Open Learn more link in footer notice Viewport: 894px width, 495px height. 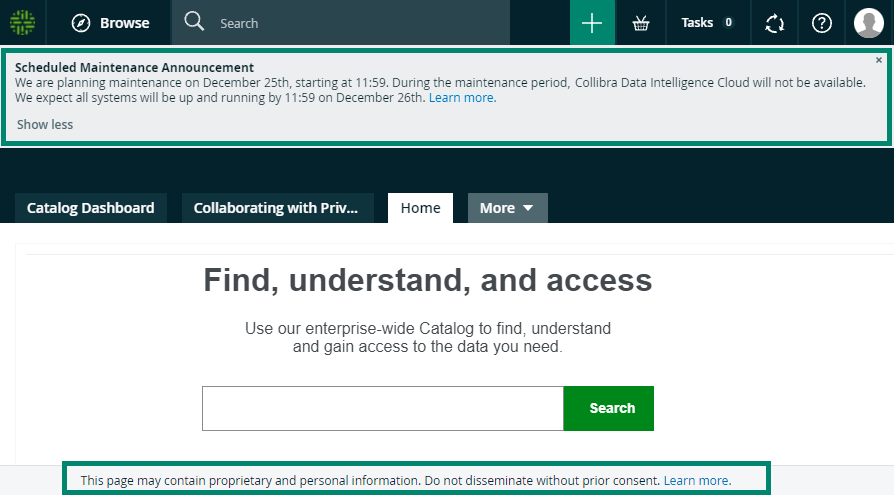tap(697, 481)
